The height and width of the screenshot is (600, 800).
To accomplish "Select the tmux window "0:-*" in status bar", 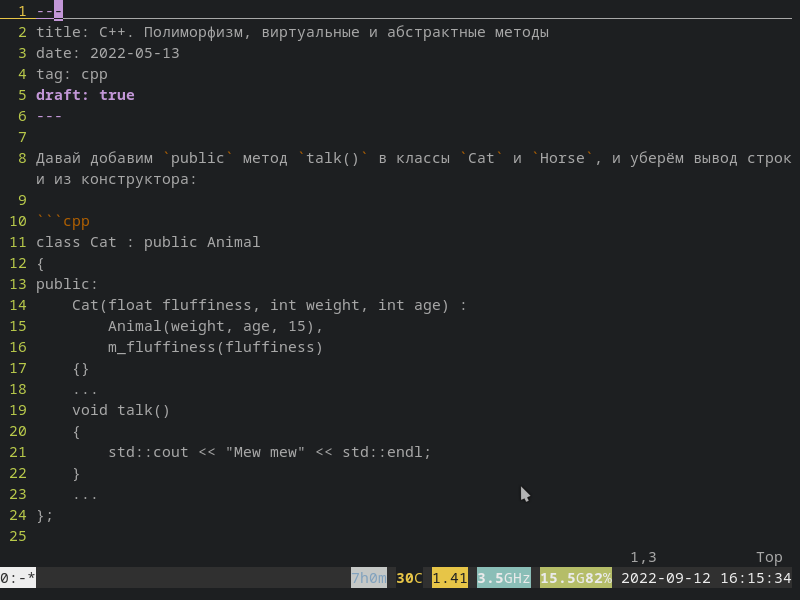I will tap(18, 578).
